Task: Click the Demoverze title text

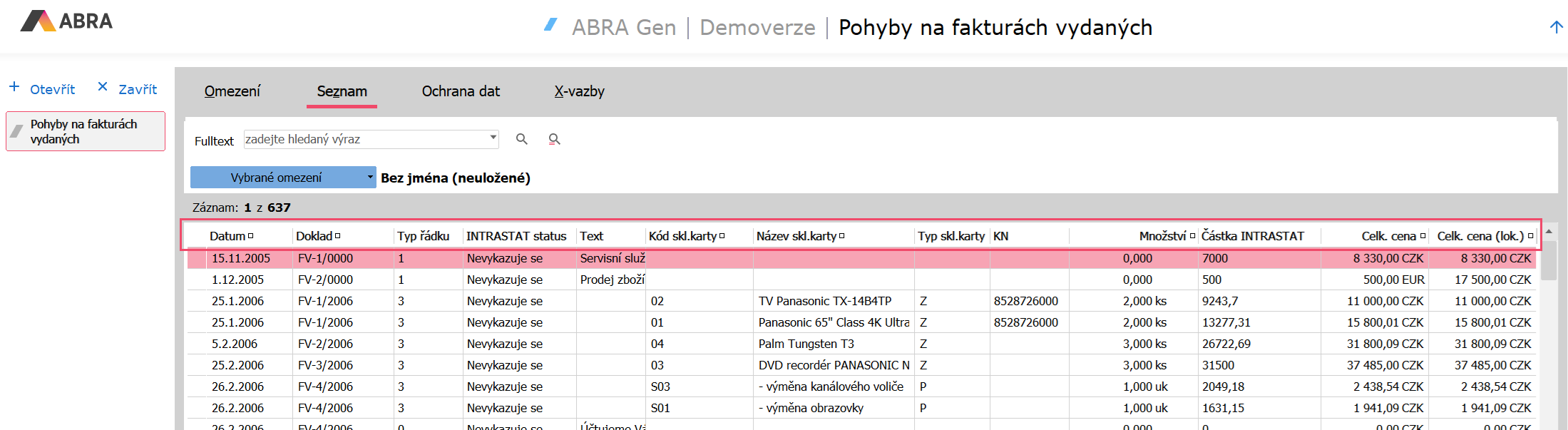Action: (757, 27)
